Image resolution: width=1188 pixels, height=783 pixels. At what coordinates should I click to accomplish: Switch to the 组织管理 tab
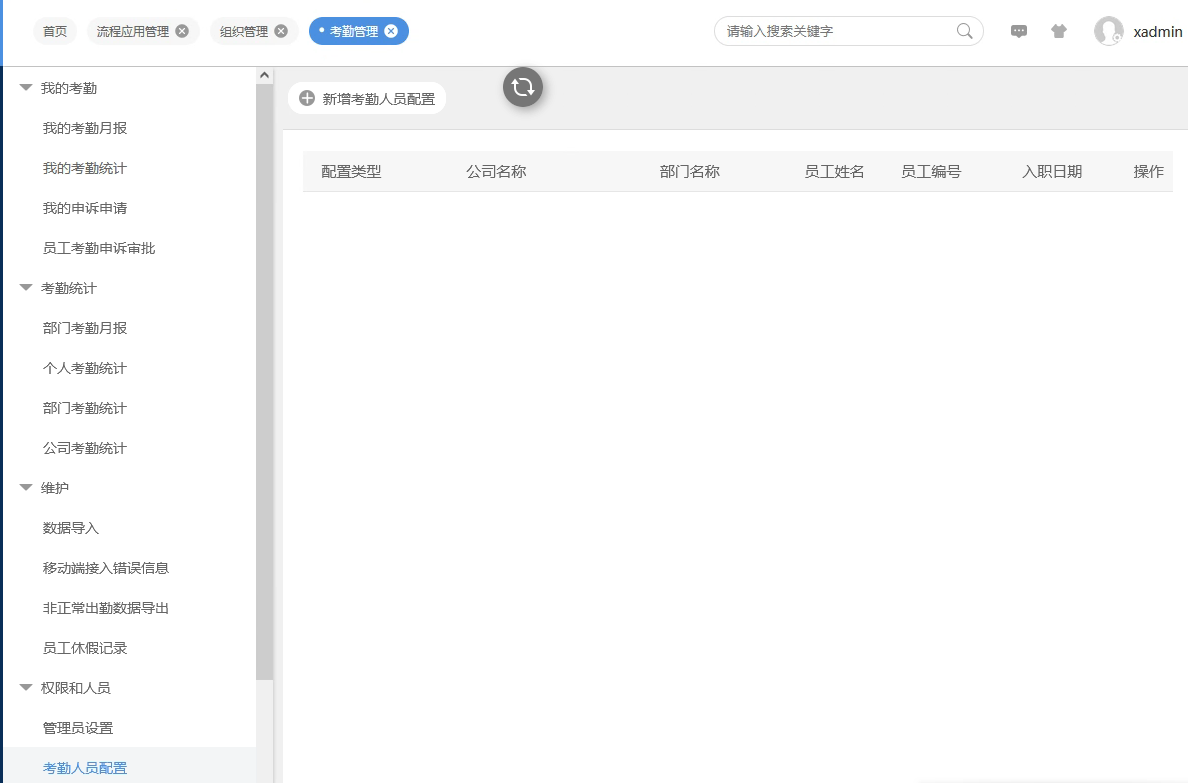(244, 31)
